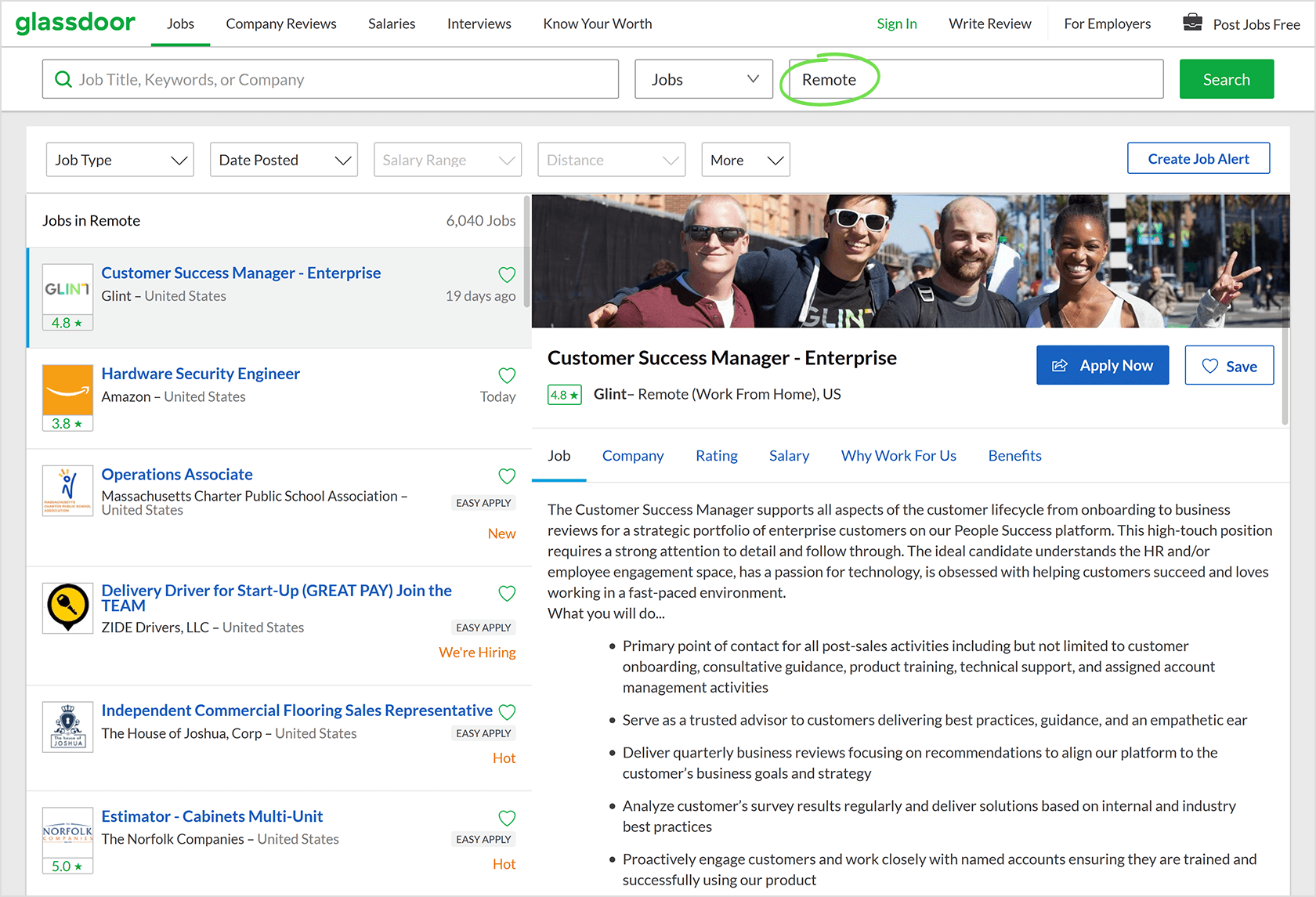Toggle heart on Operations Associate job

pyautogui.click(x=507, y=476)
